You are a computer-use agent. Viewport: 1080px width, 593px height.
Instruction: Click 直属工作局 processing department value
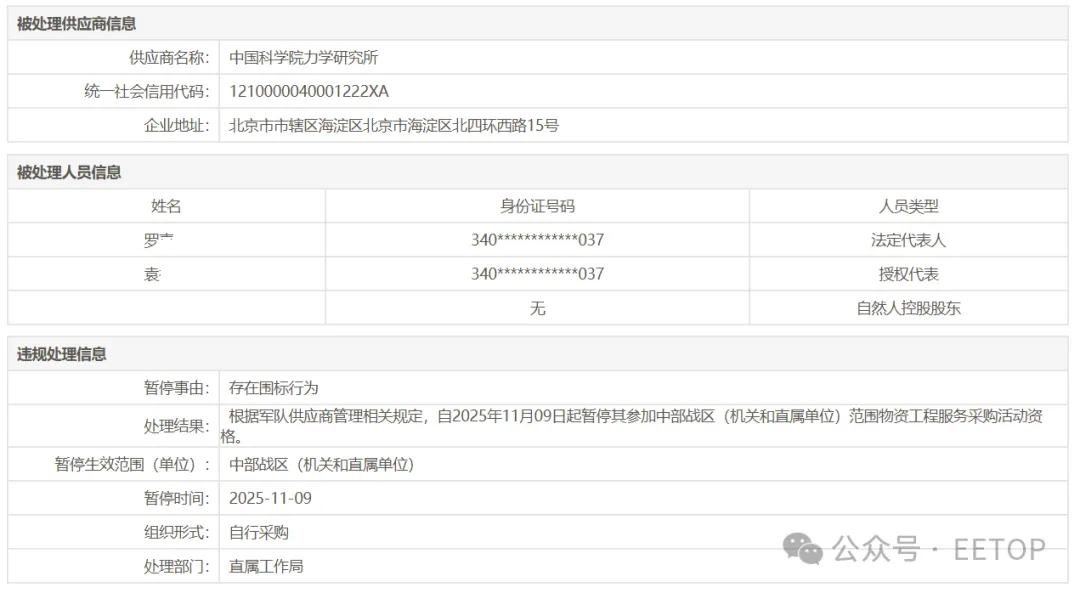[x=266, y=566]
